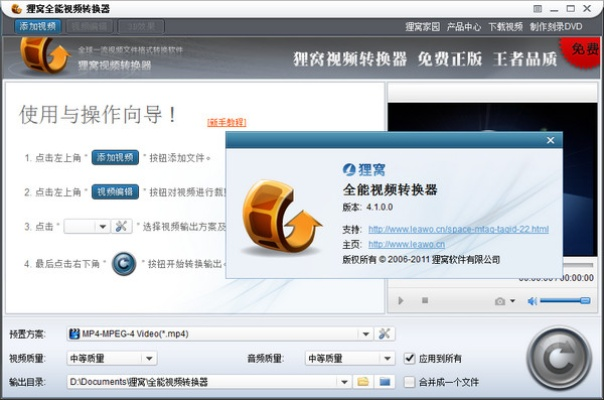Expand the snapshot options arrow
The image size is (604, 400).
[513, 301]
